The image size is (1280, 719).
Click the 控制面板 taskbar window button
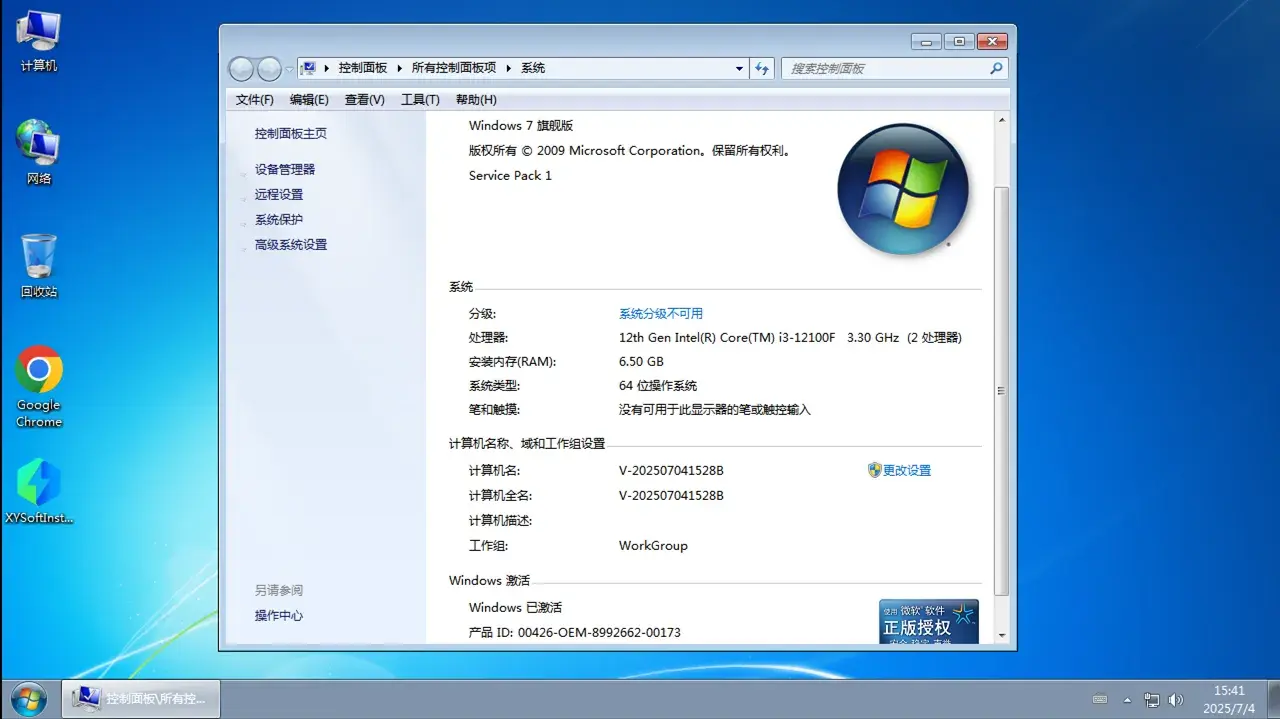pos(140,698)
